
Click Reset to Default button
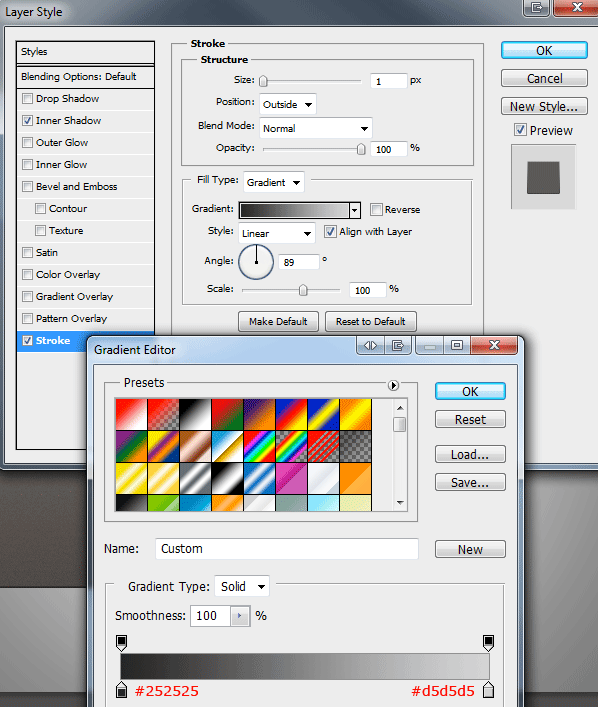tap(371, 321)
